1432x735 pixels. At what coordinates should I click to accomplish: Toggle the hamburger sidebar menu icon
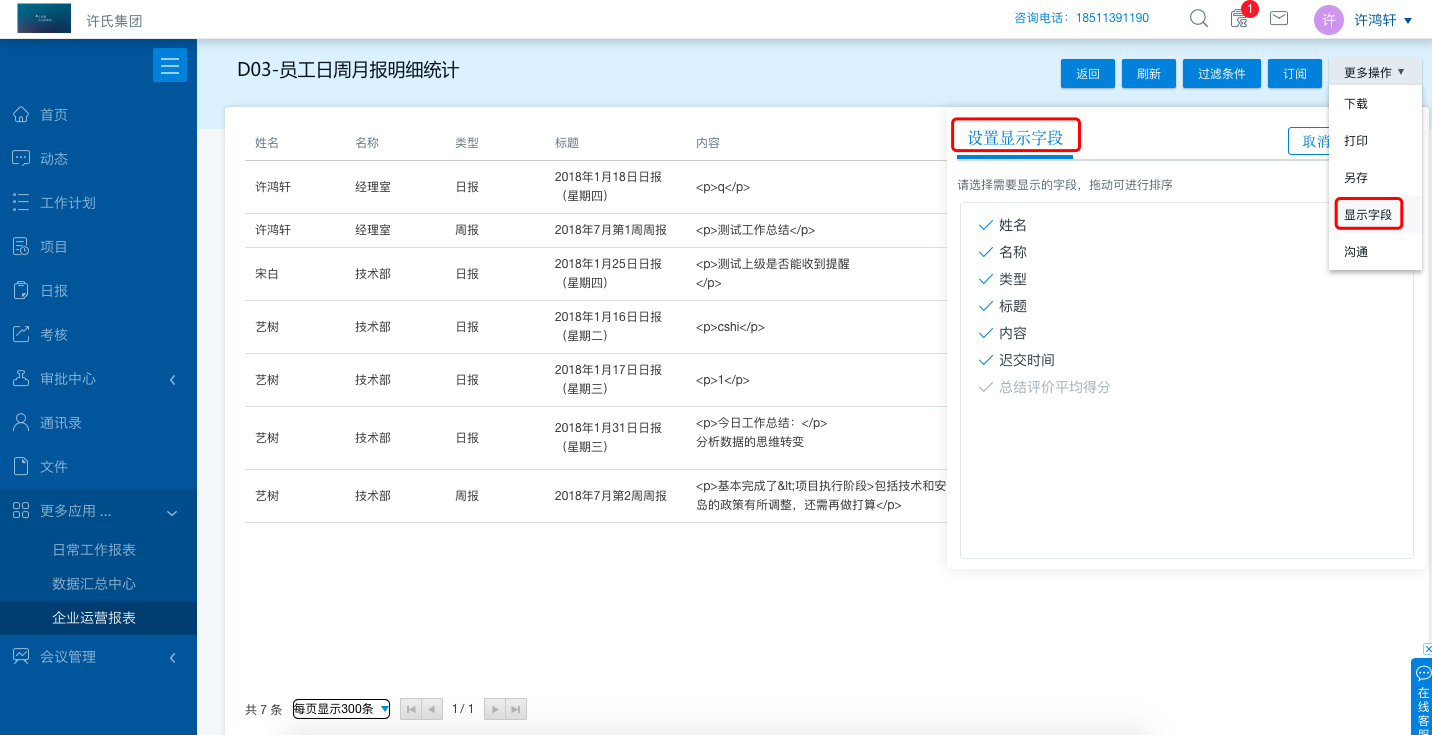coord(170,65)
